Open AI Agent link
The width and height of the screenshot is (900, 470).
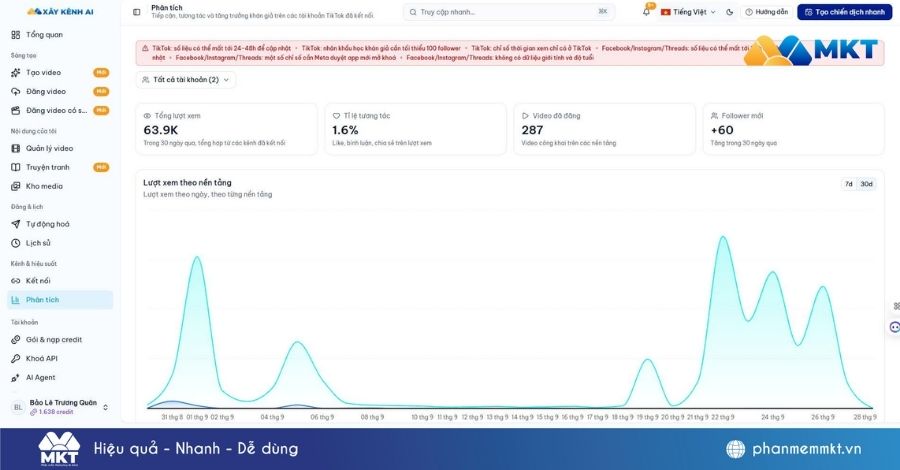coord(60,378)
